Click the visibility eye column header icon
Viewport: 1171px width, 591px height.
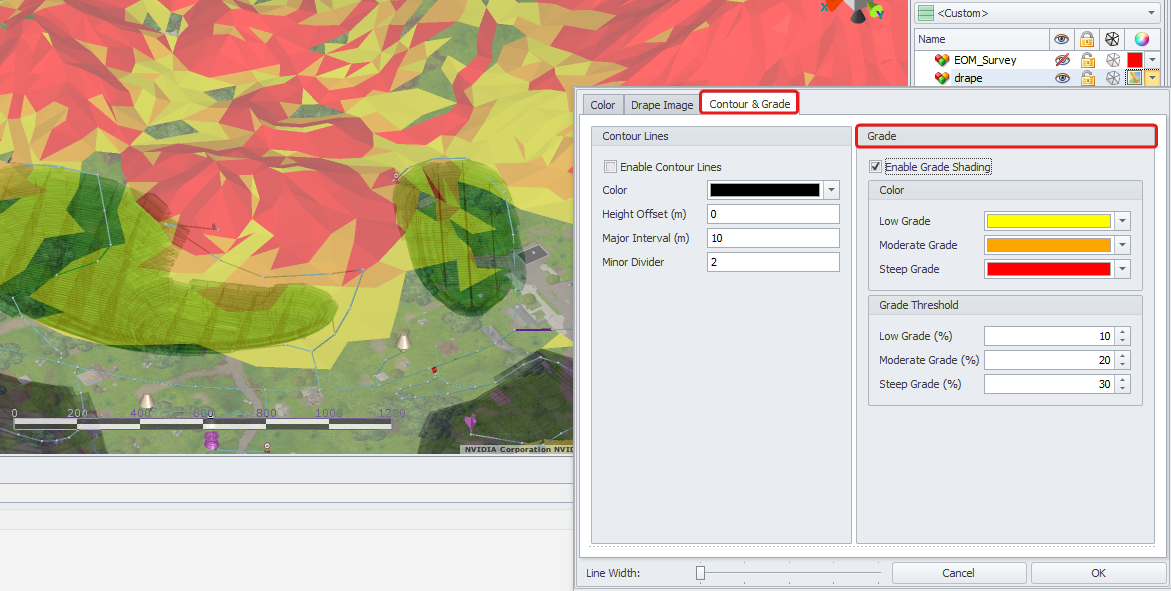pyautogui.click(x=1062, y=39)
